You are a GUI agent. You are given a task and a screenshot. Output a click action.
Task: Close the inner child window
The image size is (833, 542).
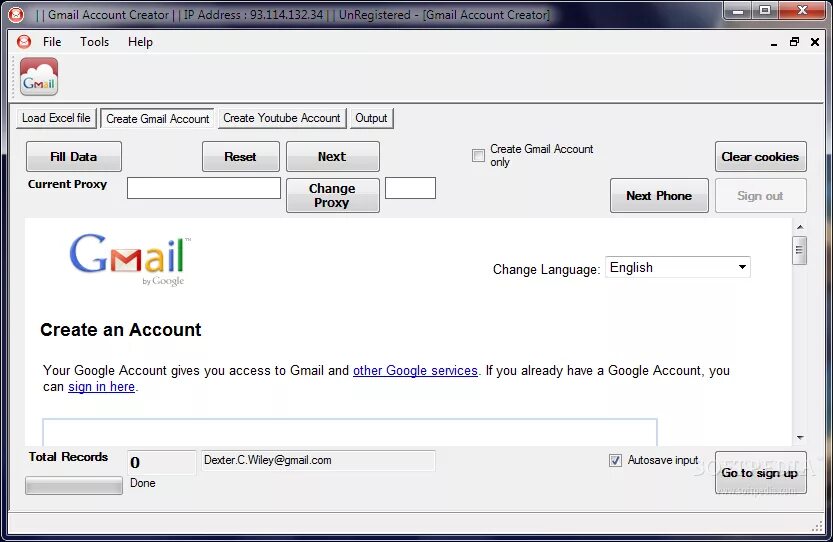[815, 41]
